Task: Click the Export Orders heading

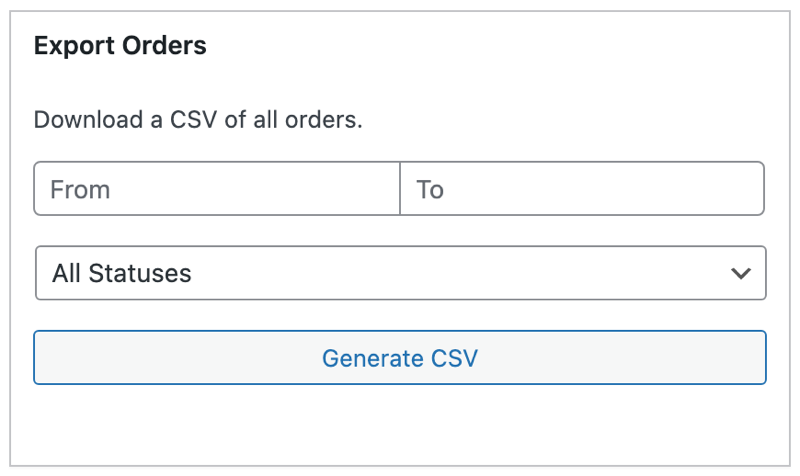Action: [x=120, y=46]
